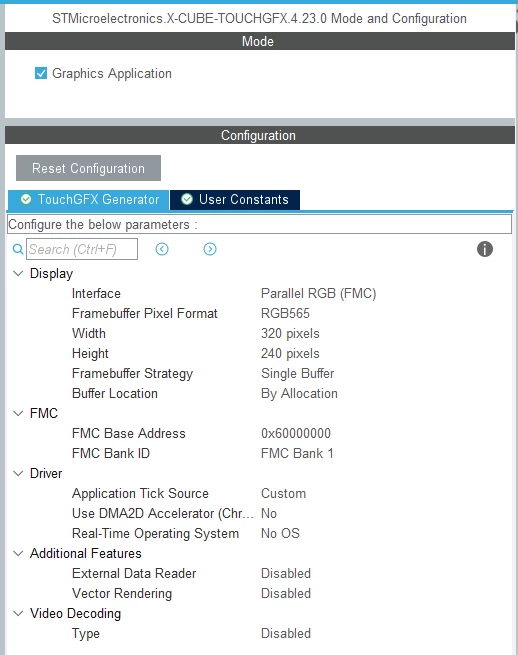The width and height of the screenshot is (518, 655).
Task: Select the FMC Base Address label
Action: [x=129, y=433]
